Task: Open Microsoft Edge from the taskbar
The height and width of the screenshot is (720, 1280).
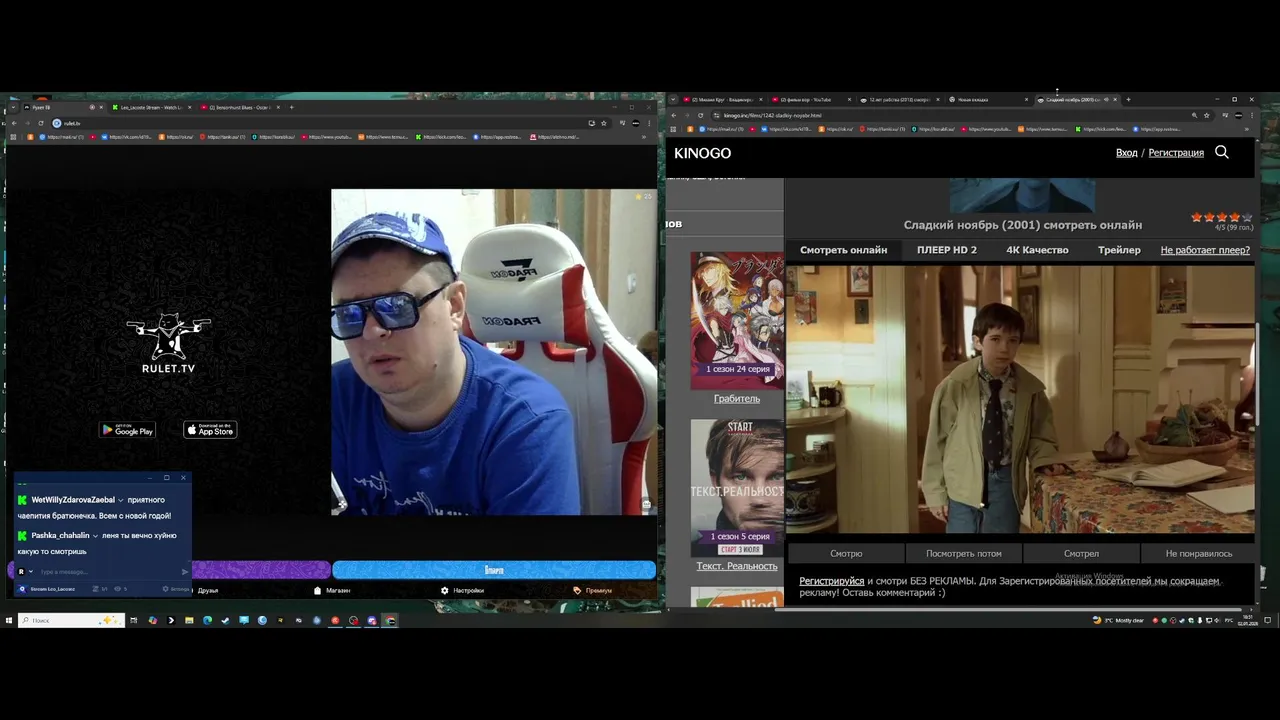Action: (207, 620)
